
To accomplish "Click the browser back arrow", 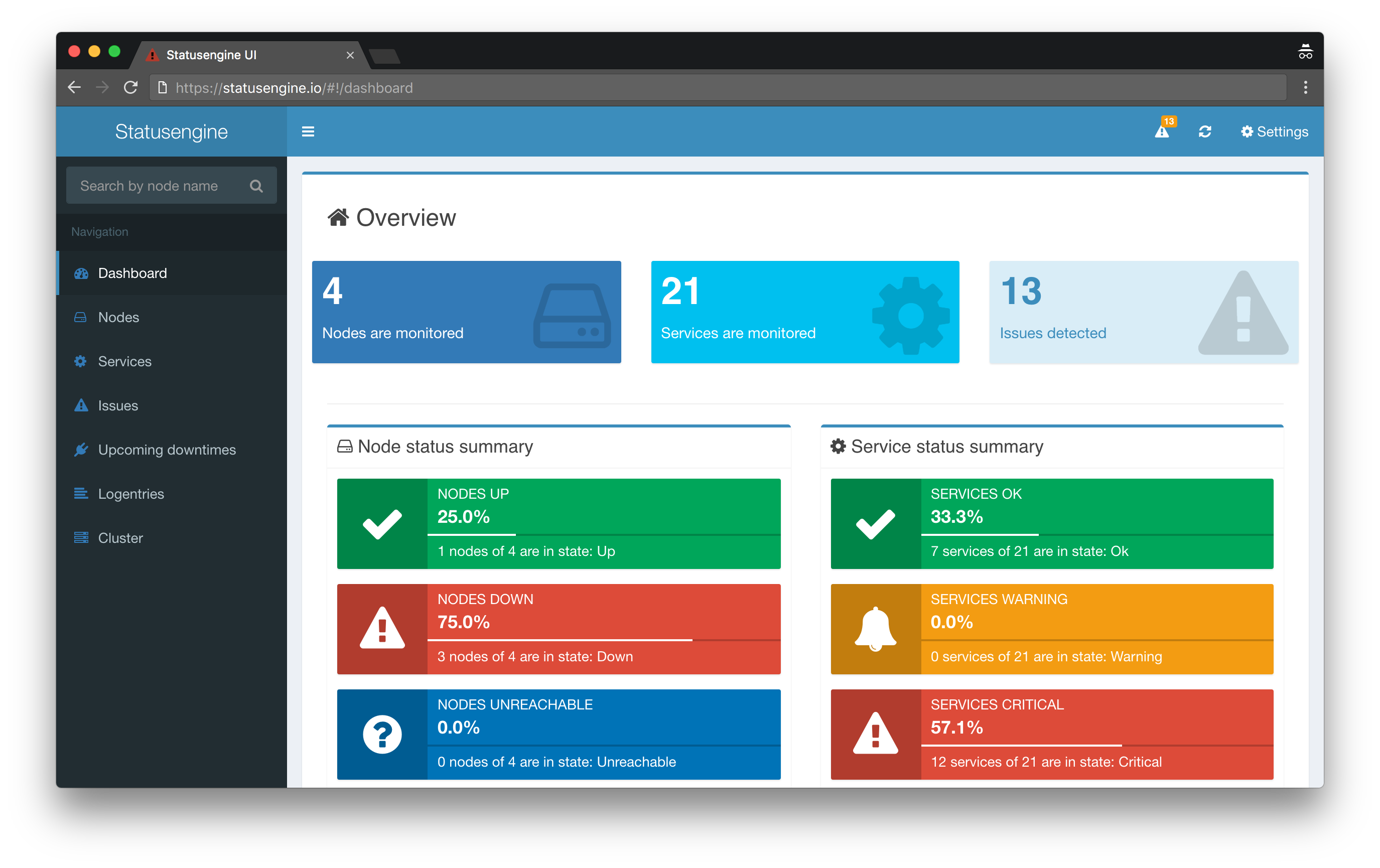I will coord(74,88).
